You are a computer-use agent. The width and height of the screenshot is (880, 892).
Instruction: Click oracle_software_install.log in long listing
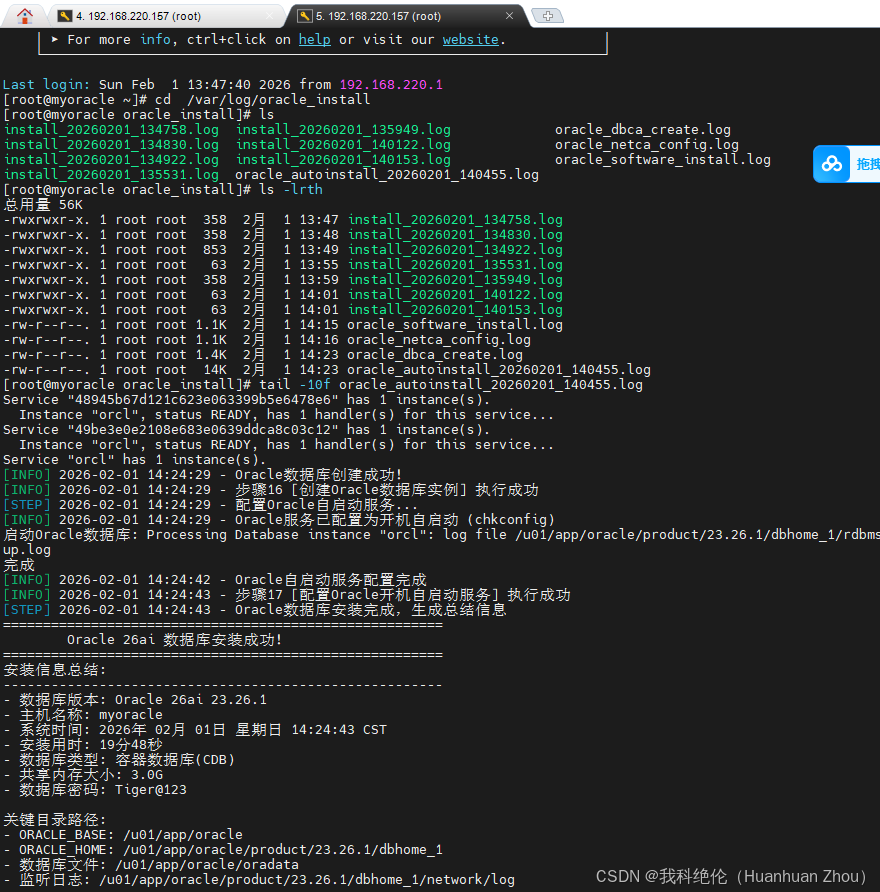(455, 324)
